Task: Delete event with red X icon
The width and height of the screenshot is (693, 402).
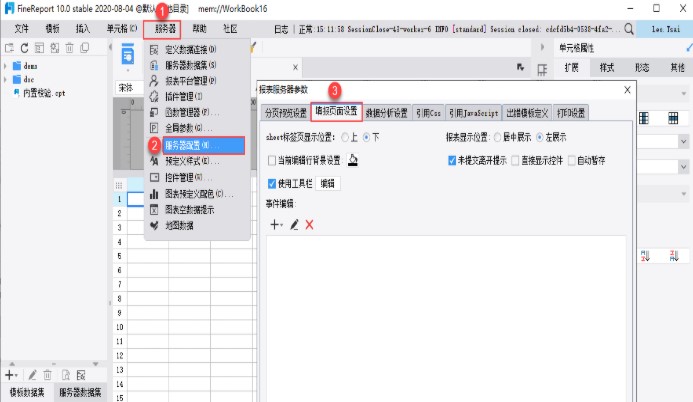Action: (x=309, y=225)
